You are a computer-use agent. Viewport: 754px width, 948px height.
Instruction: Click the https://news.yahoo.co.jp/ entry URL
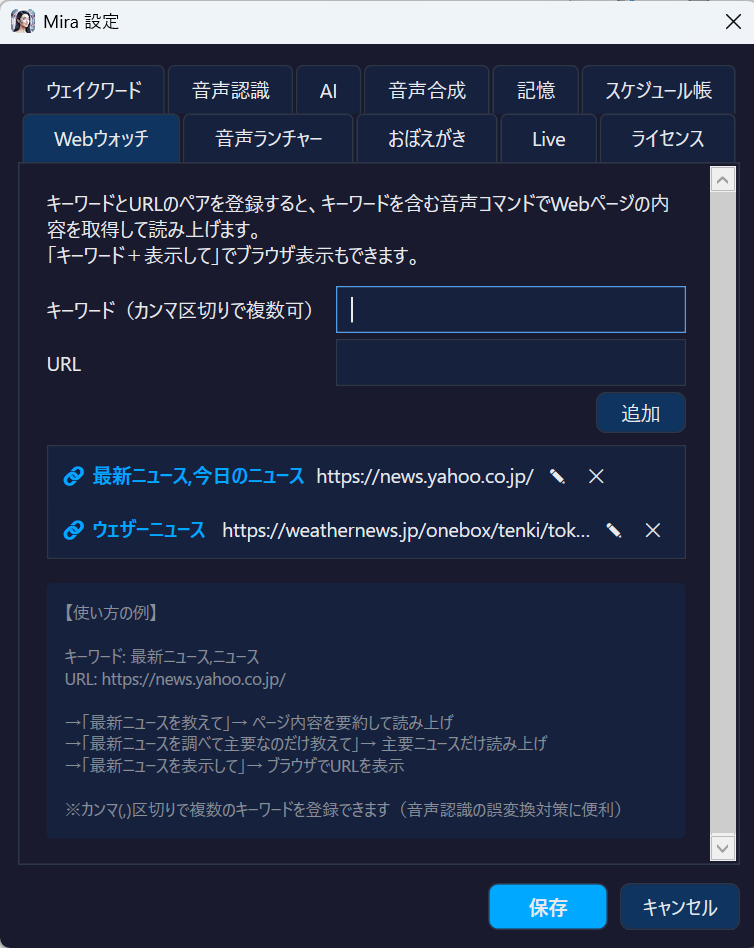click(424, 477)
